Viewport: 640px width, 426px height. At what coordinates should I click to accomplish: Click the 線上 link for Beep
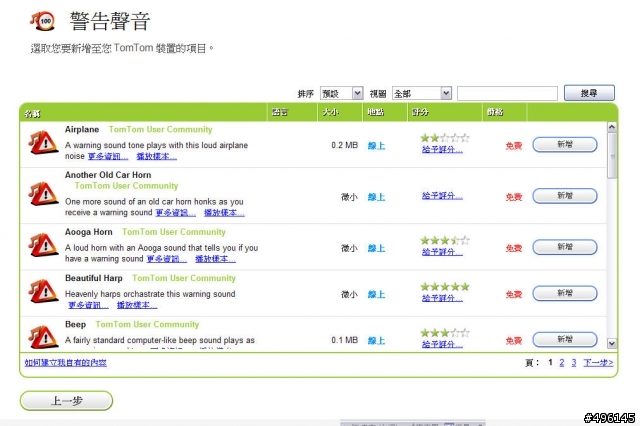tap(376, 341)
